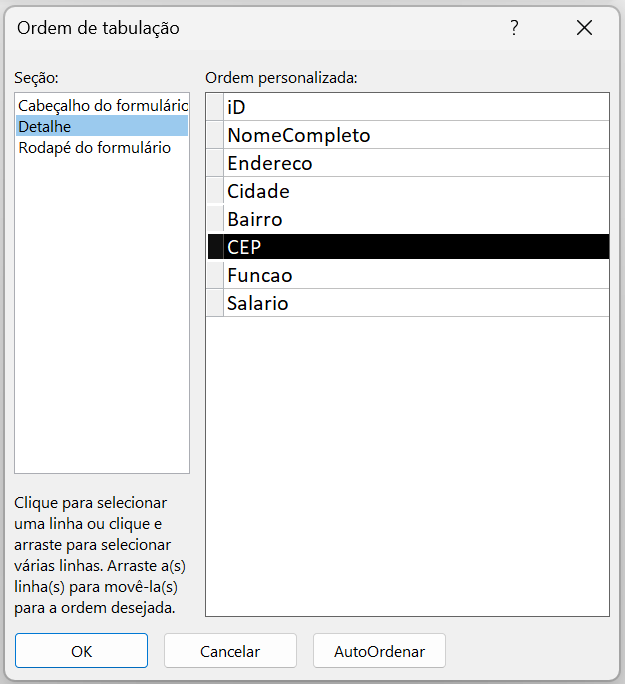Choose Rodapé do formulário section
Viewport: 625px width, 684px height.
coord(94,147)
